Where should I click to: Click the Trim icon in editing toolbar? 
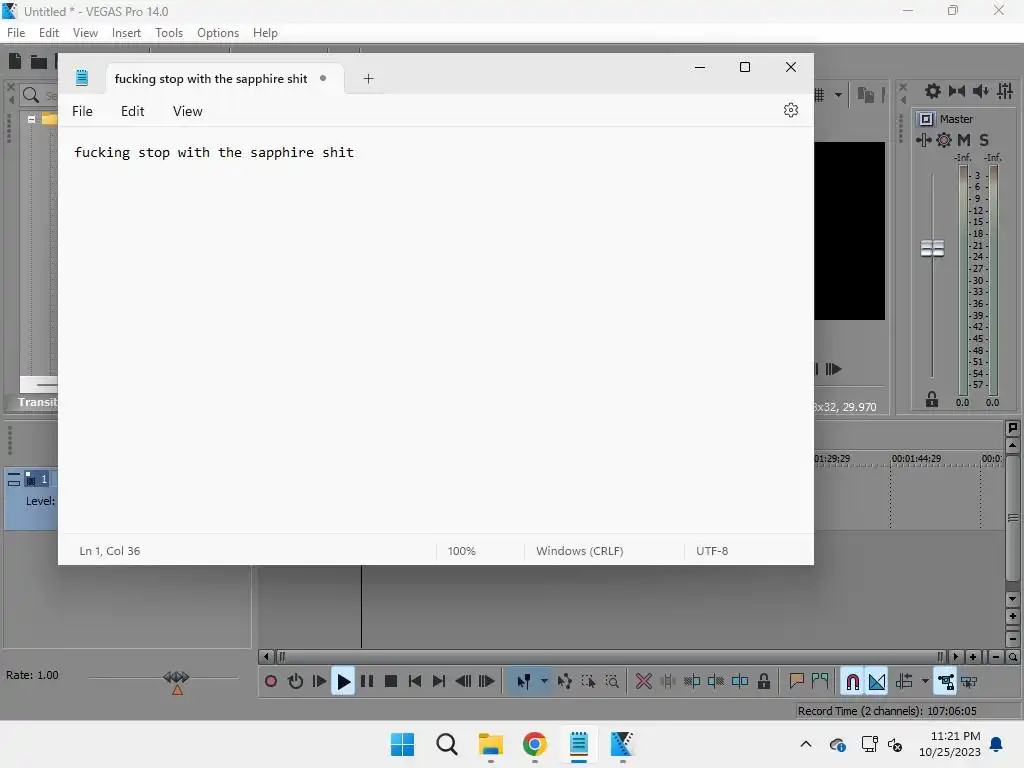[667, 681]
